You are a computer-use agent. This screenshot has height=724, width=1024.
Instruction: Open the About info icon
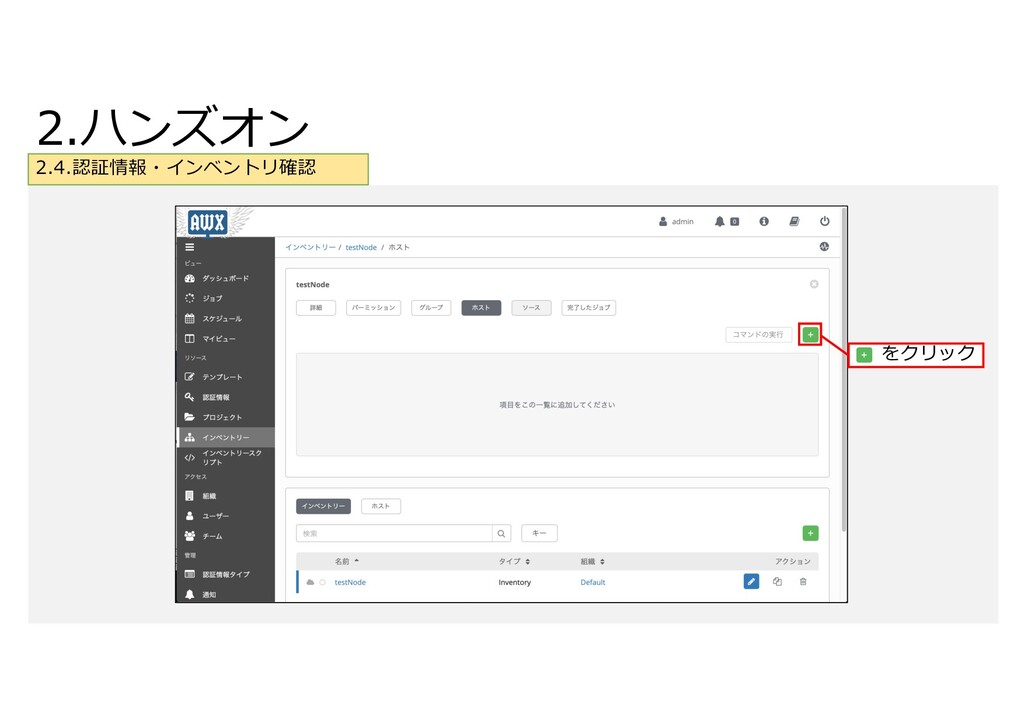(x=763, y=222)
